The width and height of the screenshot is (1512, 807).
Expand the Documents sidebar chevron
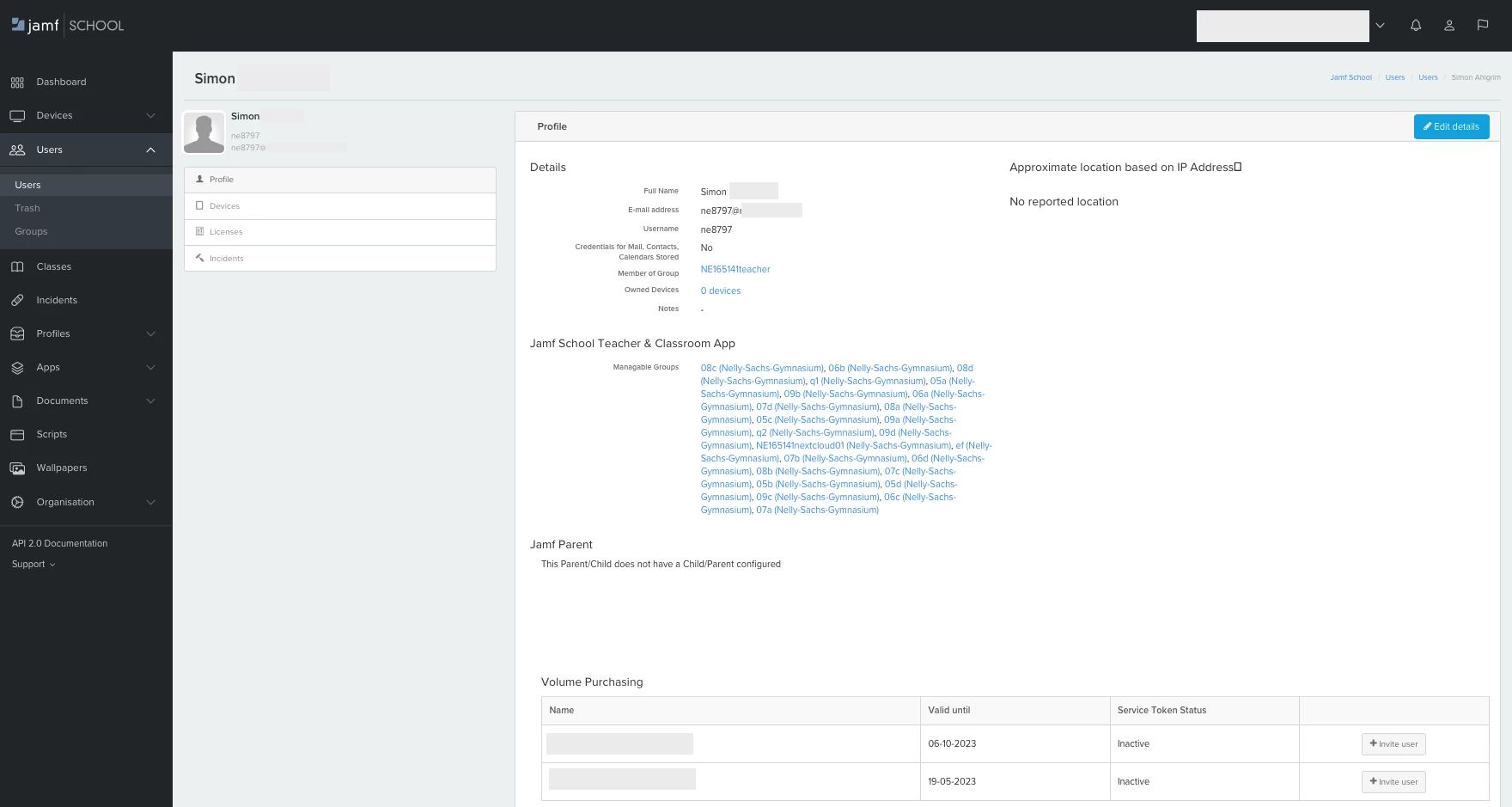[151, 400]
